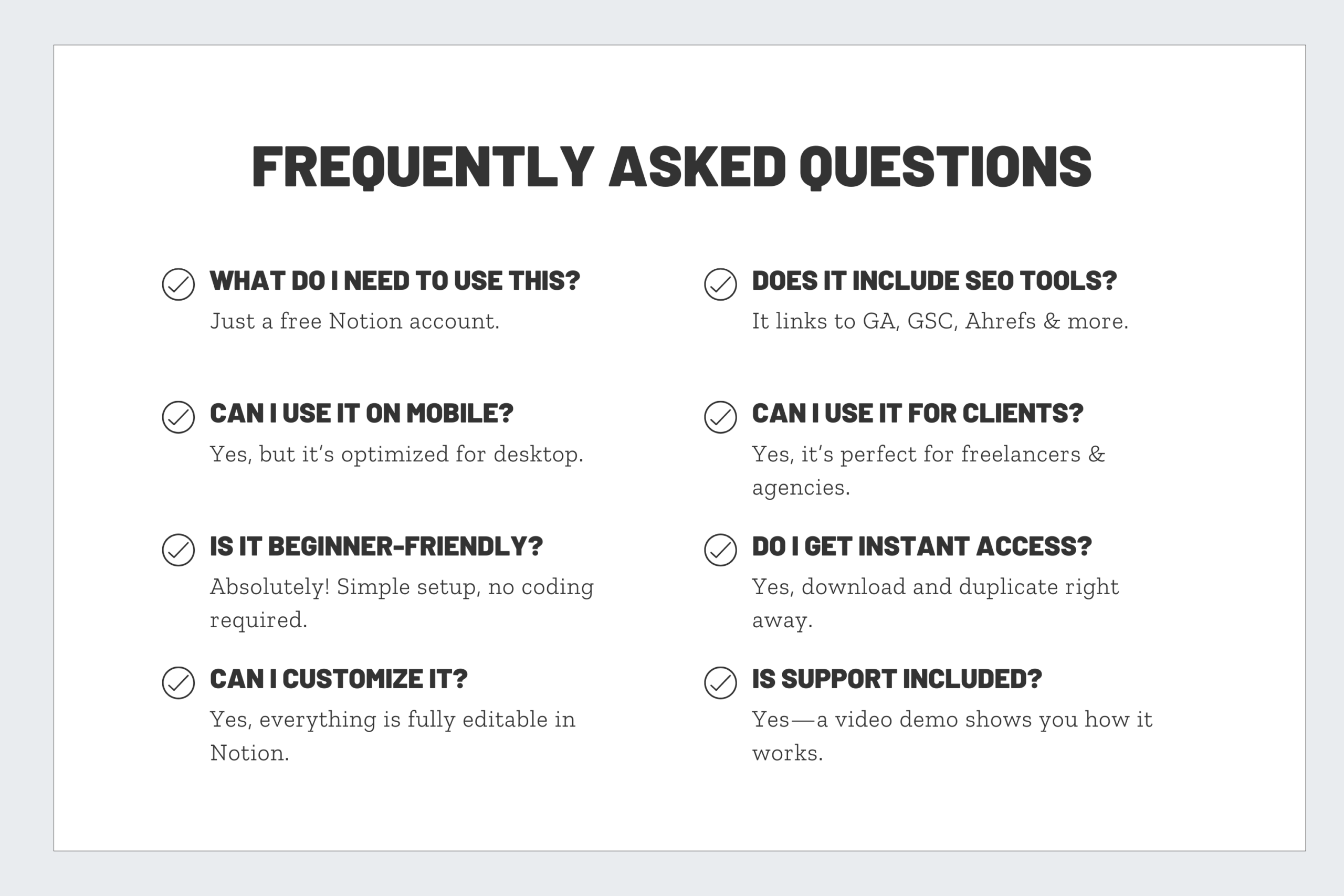Screen dimensions: 1344x896
Task: Select 'Is it beginner-friendly?' heading
Action: pos(376,546)
